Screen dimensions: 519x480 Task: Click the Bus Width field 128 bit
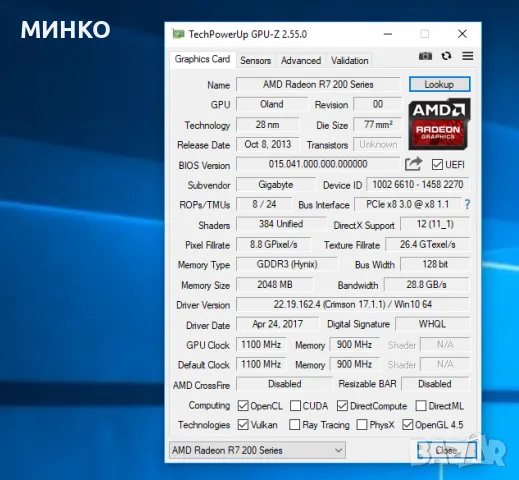(x=435, y=264)
